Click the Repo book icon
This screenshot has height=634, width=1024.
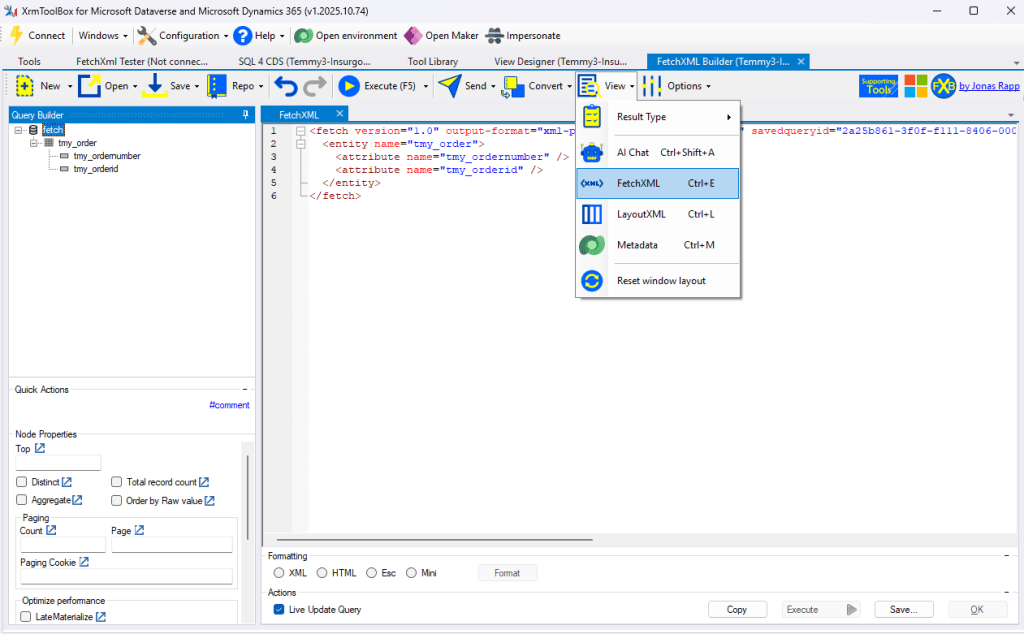tap(216, 86)
